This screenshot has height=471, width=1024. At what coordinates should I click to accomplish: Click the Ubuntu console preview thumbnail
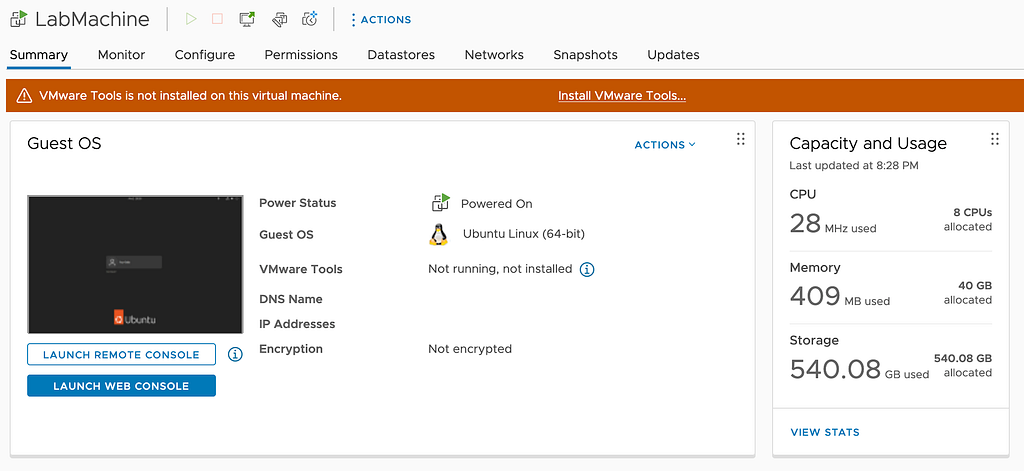pos(135,264)
